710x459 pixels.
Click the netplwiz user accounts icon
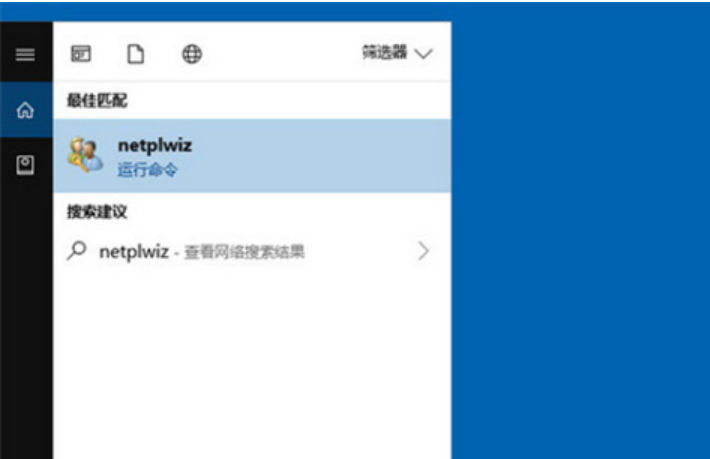[85, 155]
